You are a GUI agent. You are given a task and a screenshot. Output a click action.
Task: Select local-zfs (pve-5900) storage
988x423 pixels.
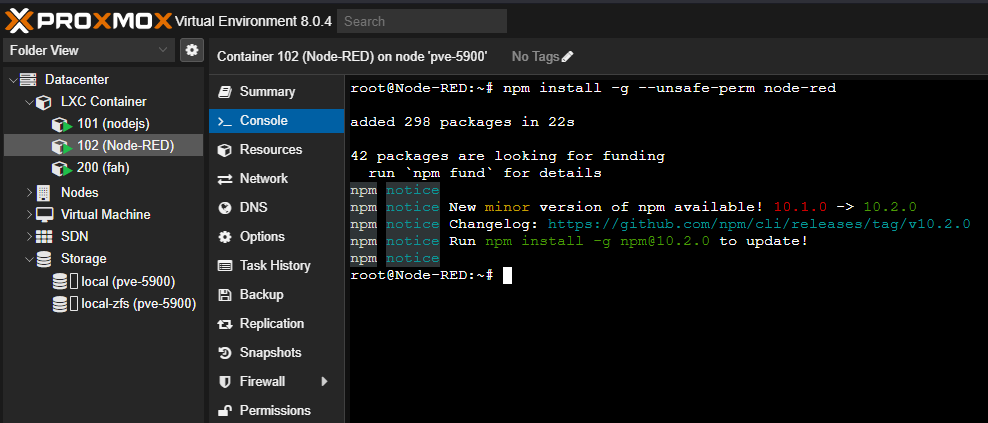[x=138, y=303]
